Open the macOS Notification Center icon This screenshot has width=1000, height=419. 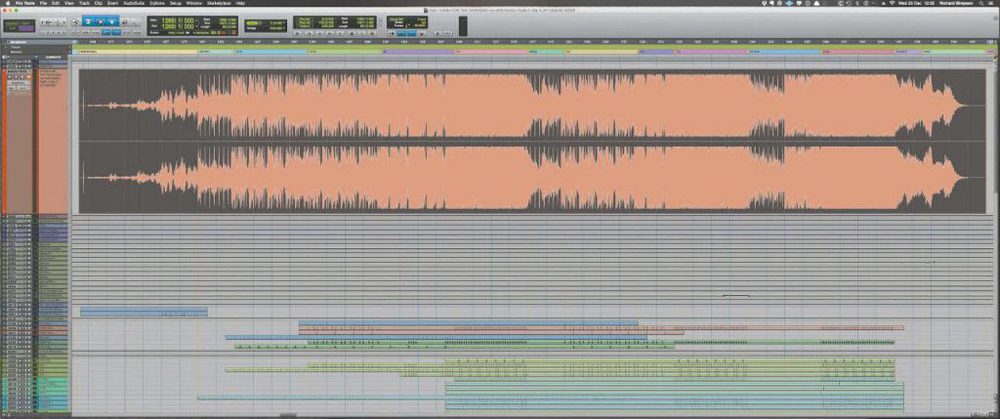pos(990,3)
